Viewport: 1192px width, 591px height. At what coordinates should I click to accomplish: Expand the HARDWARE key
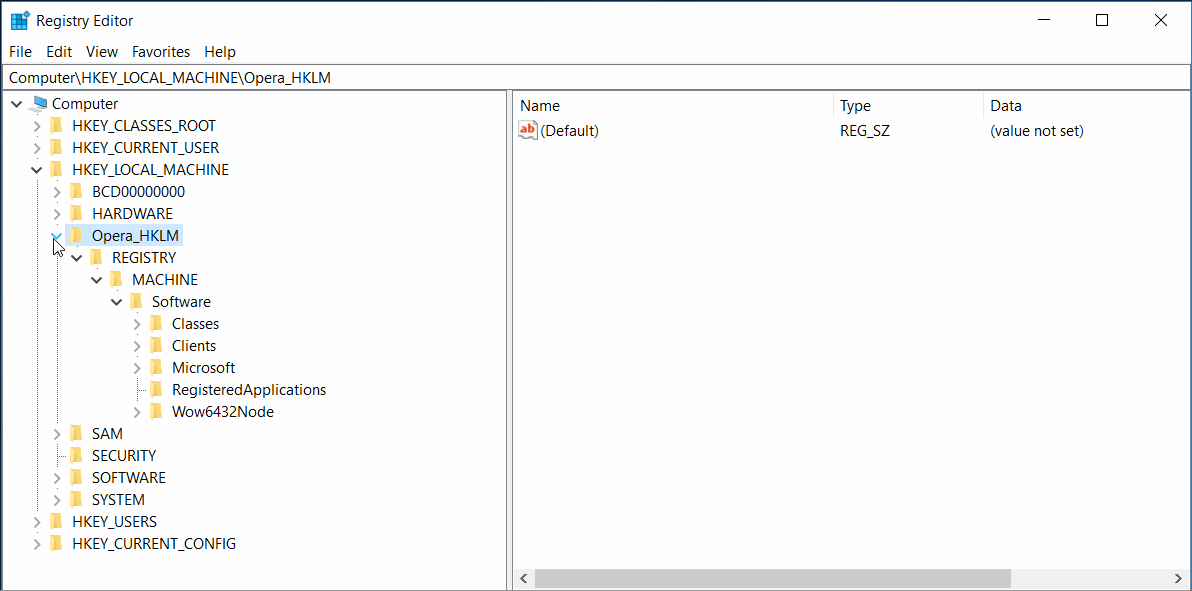57,214
